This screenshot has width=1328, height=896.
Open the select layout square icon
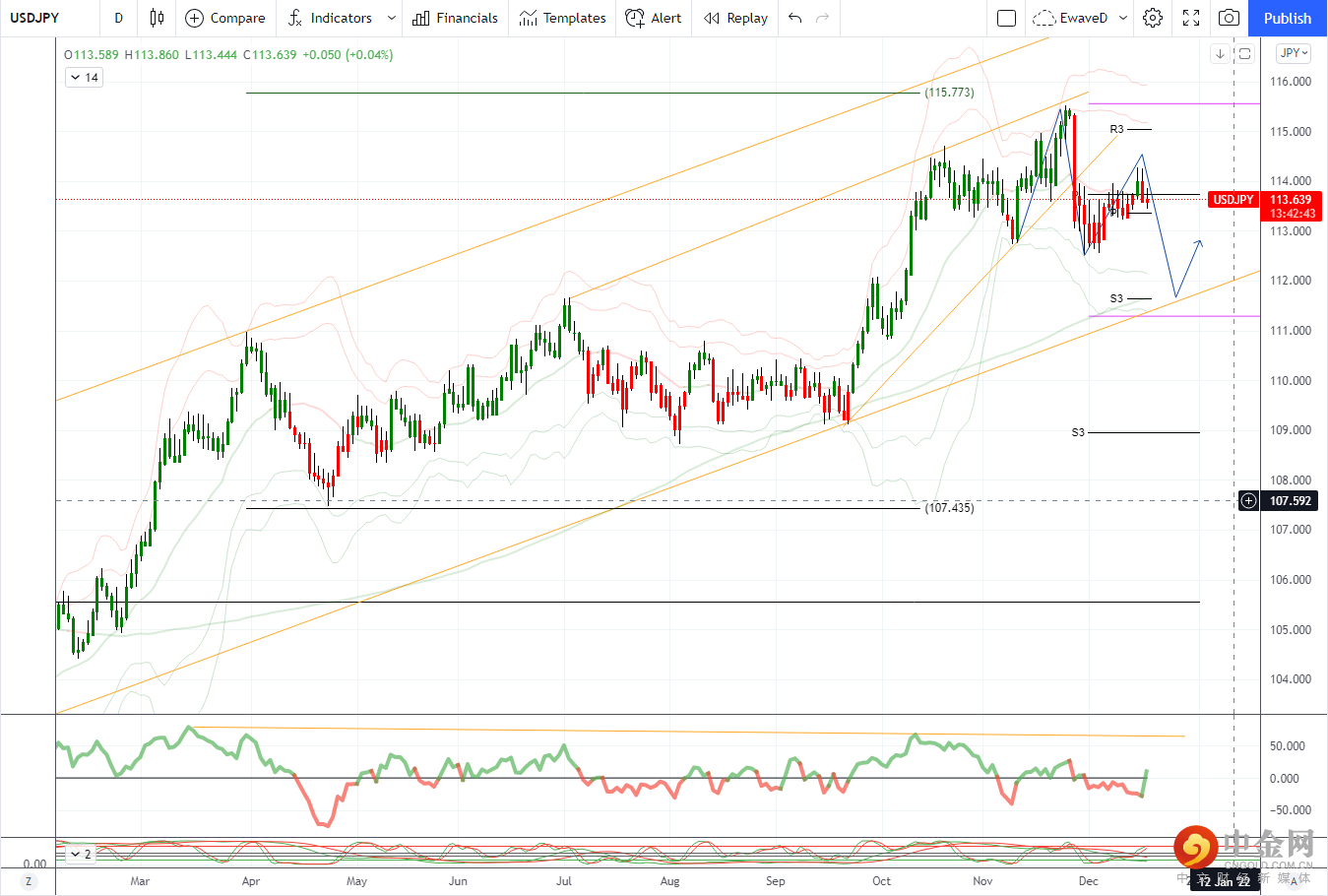(x=1006, y=18)
